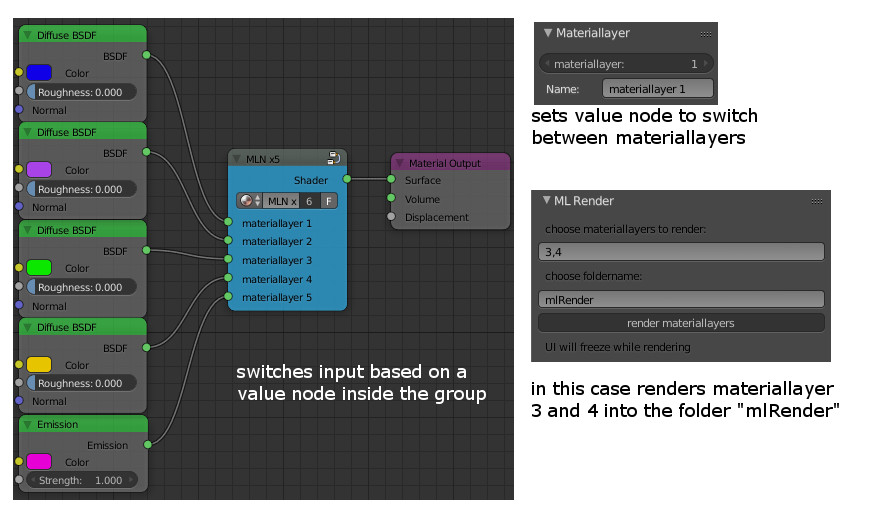Select the Material Output node header
889x515 pixels.
451,163
